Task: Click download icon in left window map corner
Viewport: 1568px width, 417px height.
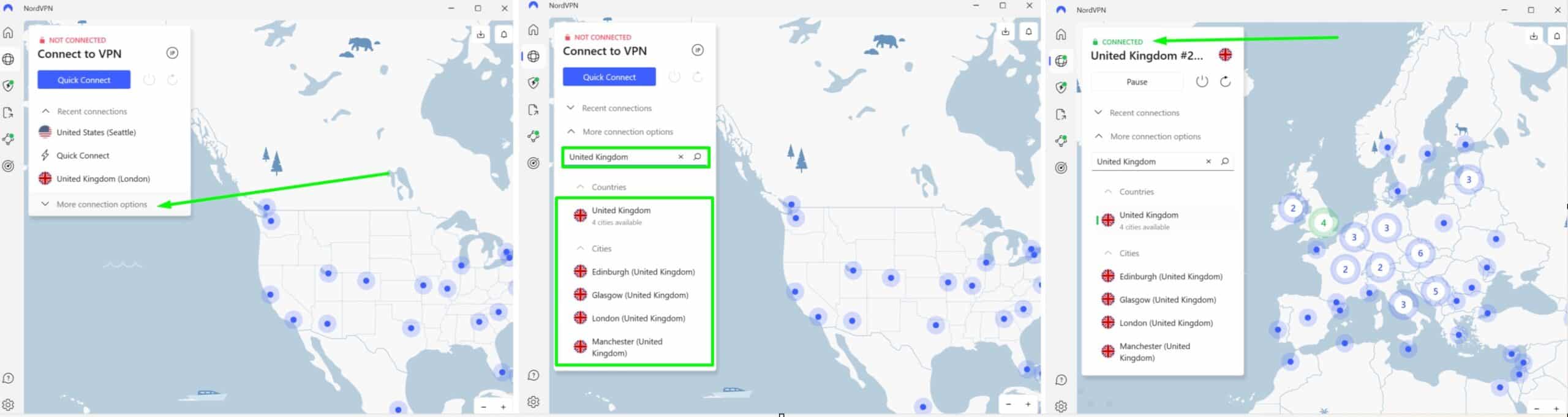Action: click(481, 34)
